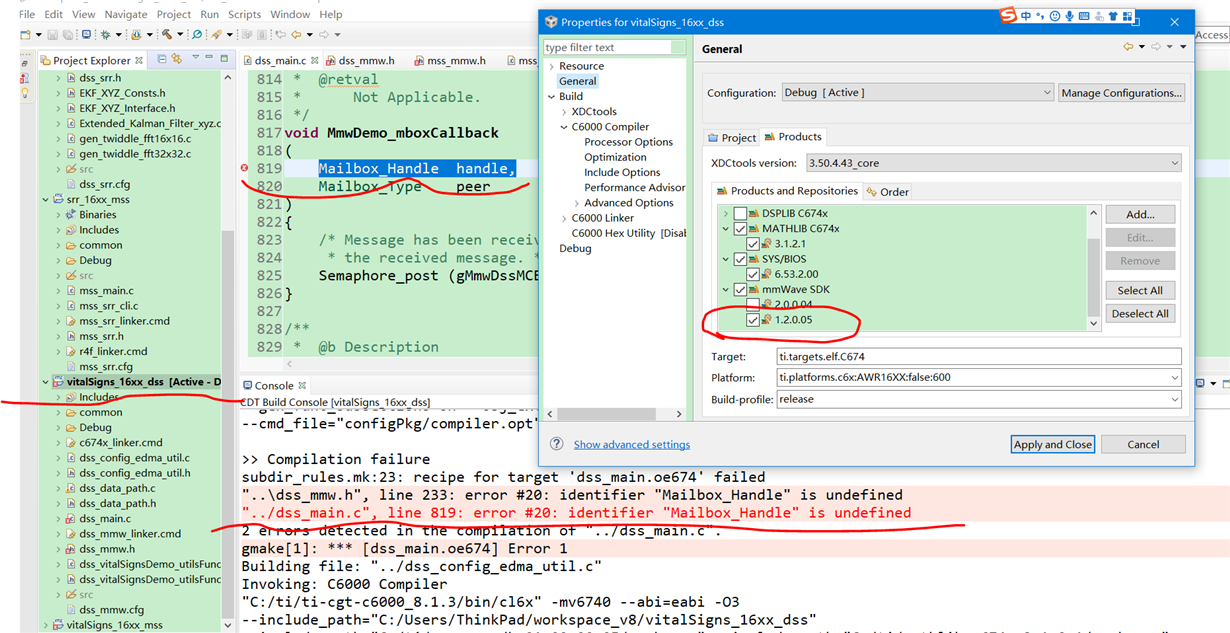
Task: Open the Configuration dropdown
Action: (917, 92)
